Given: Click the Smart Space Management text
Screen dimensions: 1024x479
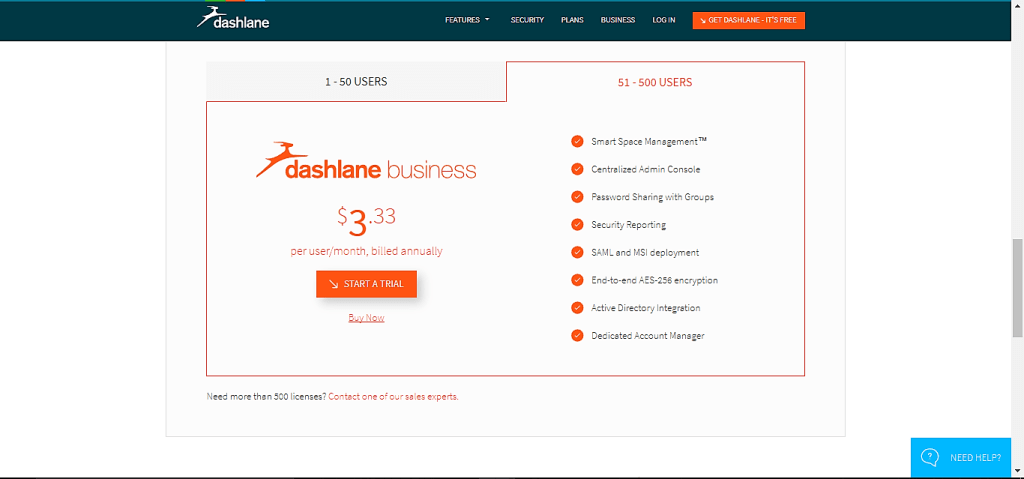Looking at the screenshot, I should pos(649,141).
